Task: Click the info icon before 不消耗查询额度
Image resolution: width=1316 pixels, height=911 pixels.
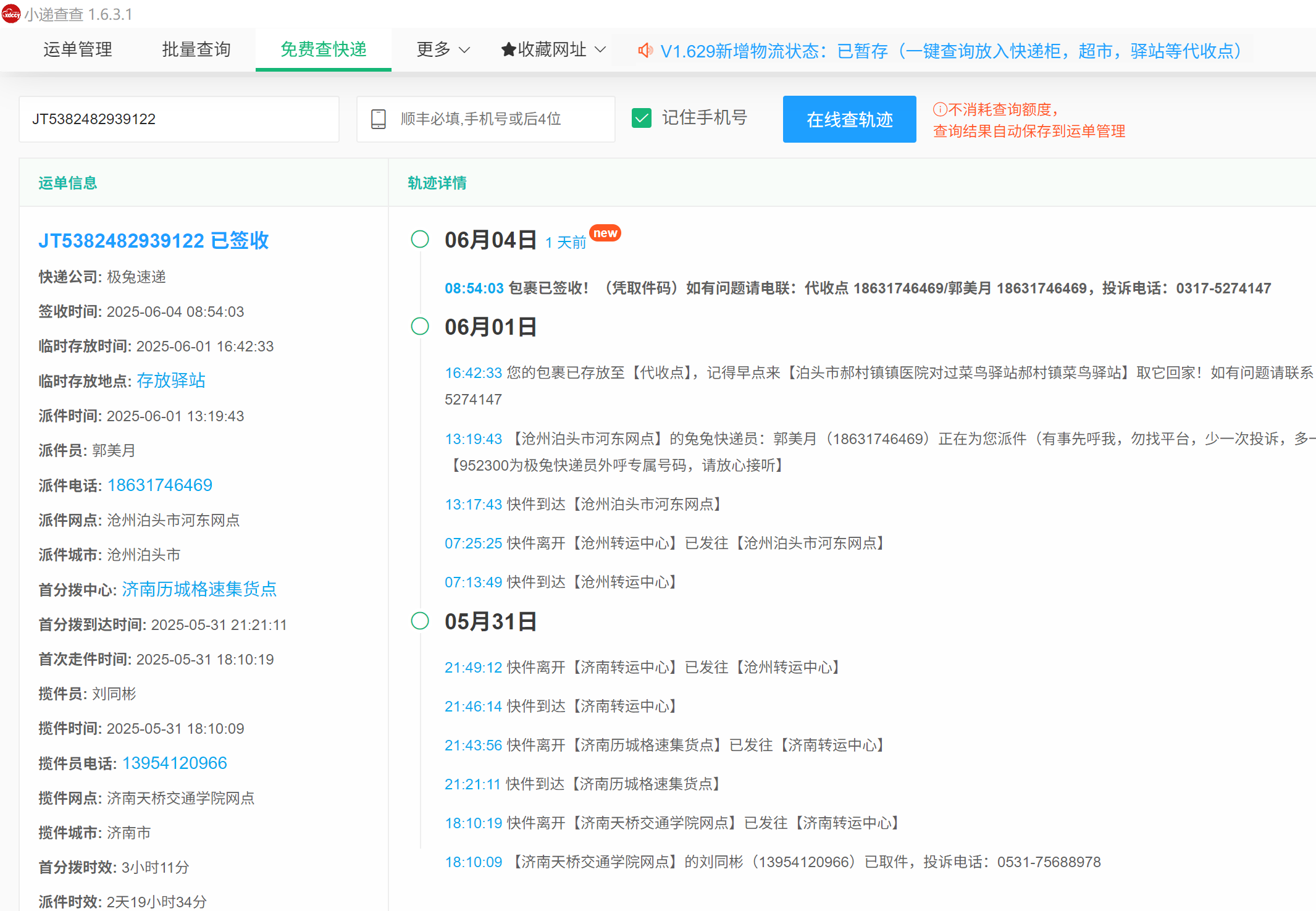Action: 939,109
